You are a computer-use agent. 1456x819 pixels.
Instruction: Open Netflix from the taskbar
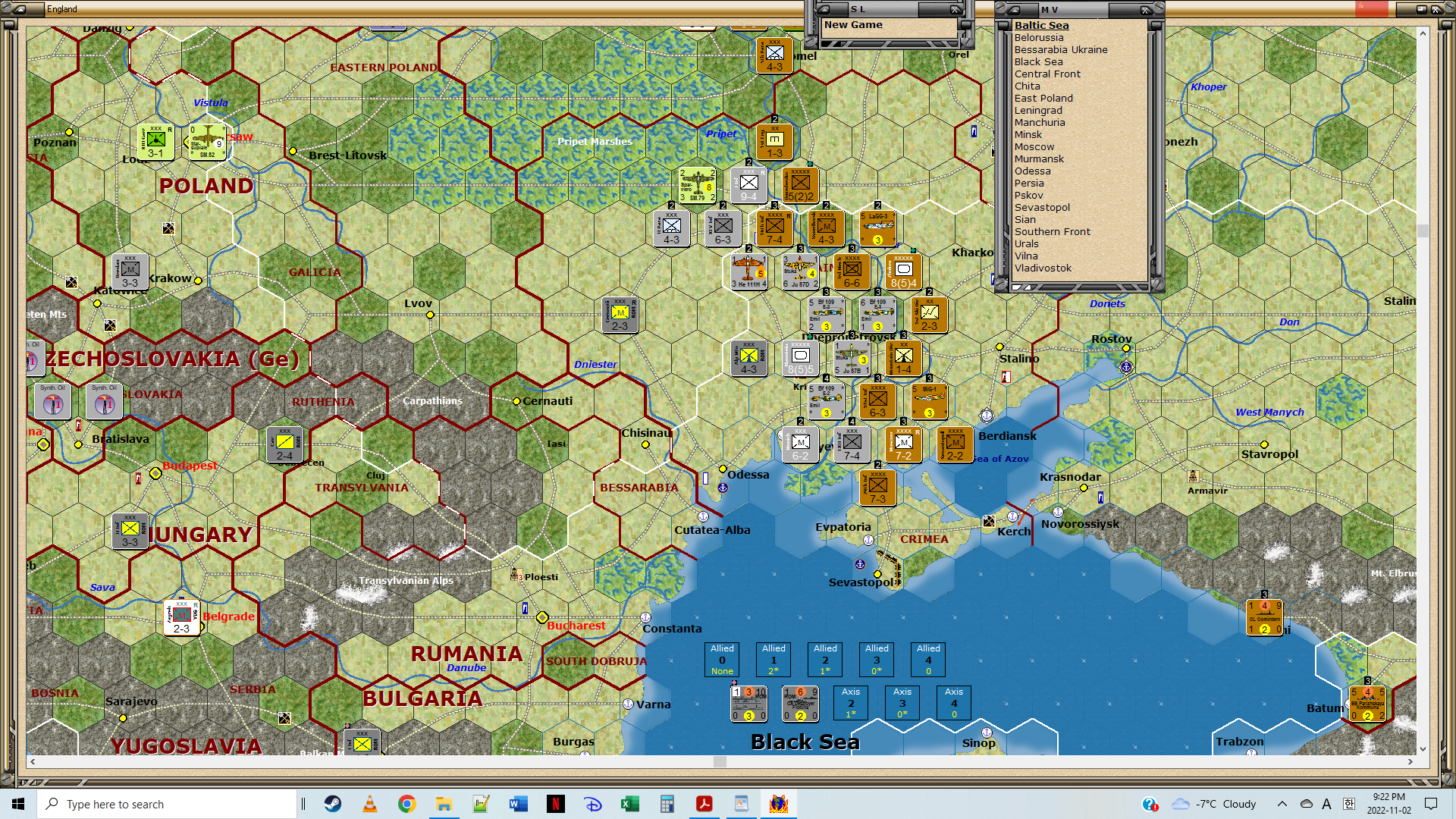point(556,804)
